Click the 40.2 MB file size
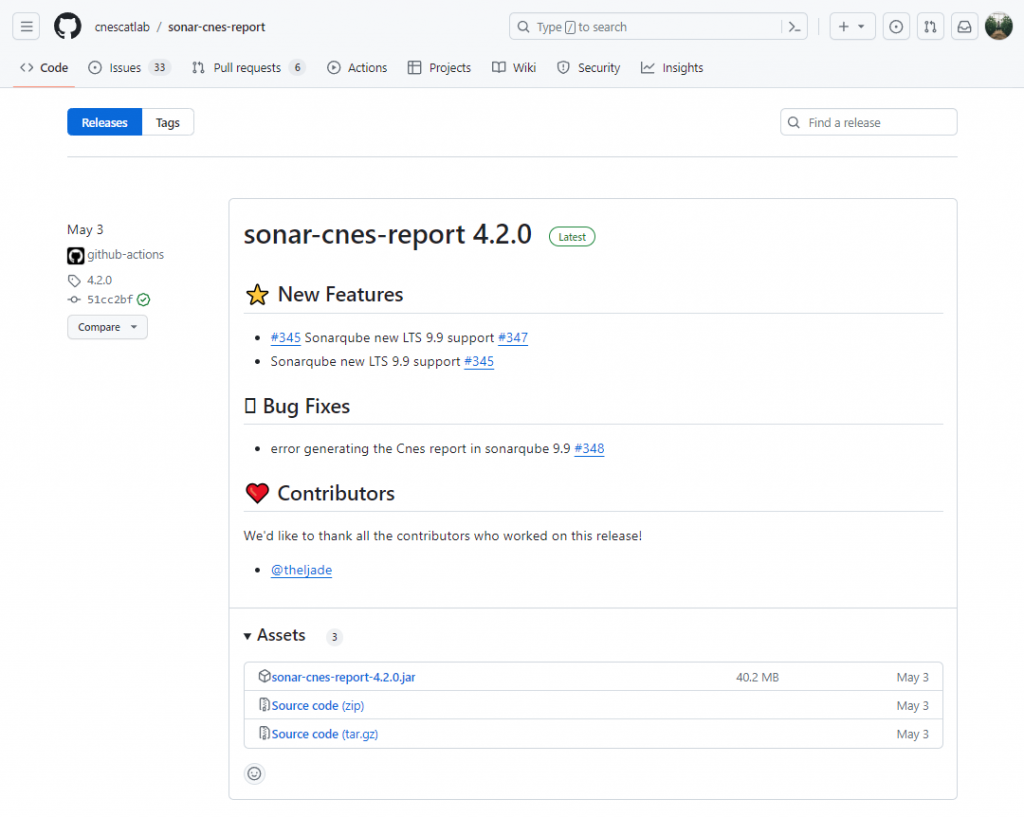The width and height of the screenshot is (1024, 817). pos(758,677)
